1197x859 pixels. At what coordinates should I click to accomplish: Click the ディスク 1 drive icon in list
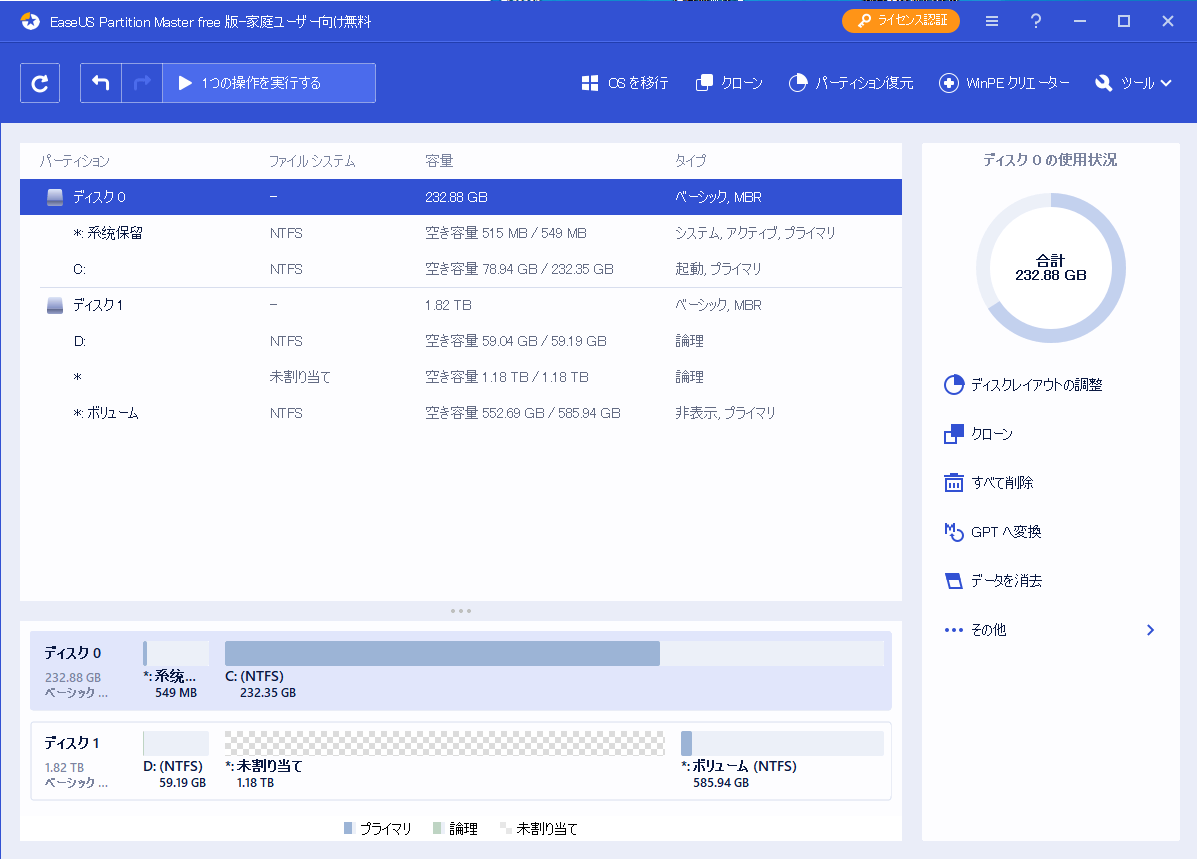(55, 305)
